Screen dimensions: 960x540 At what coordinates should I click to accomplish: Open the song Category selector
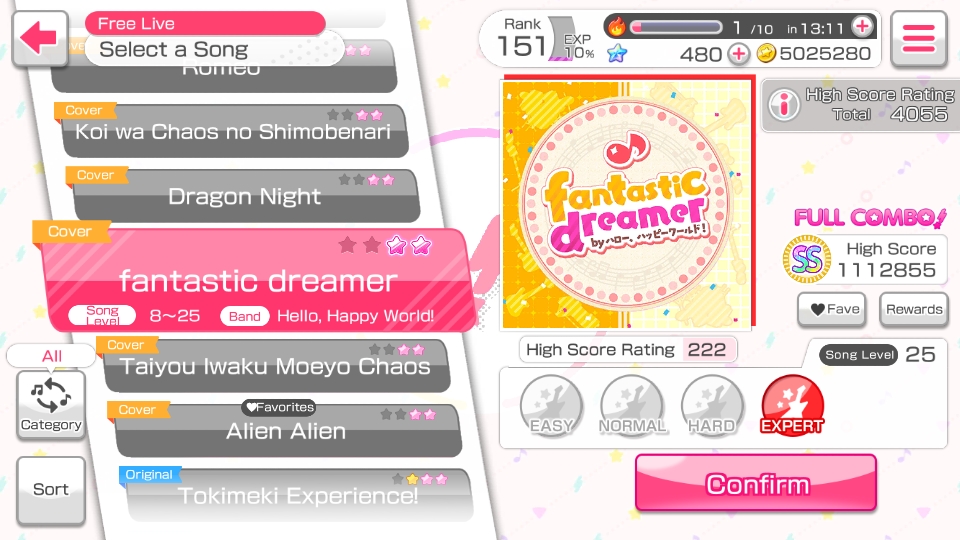[x=51, y=404]
